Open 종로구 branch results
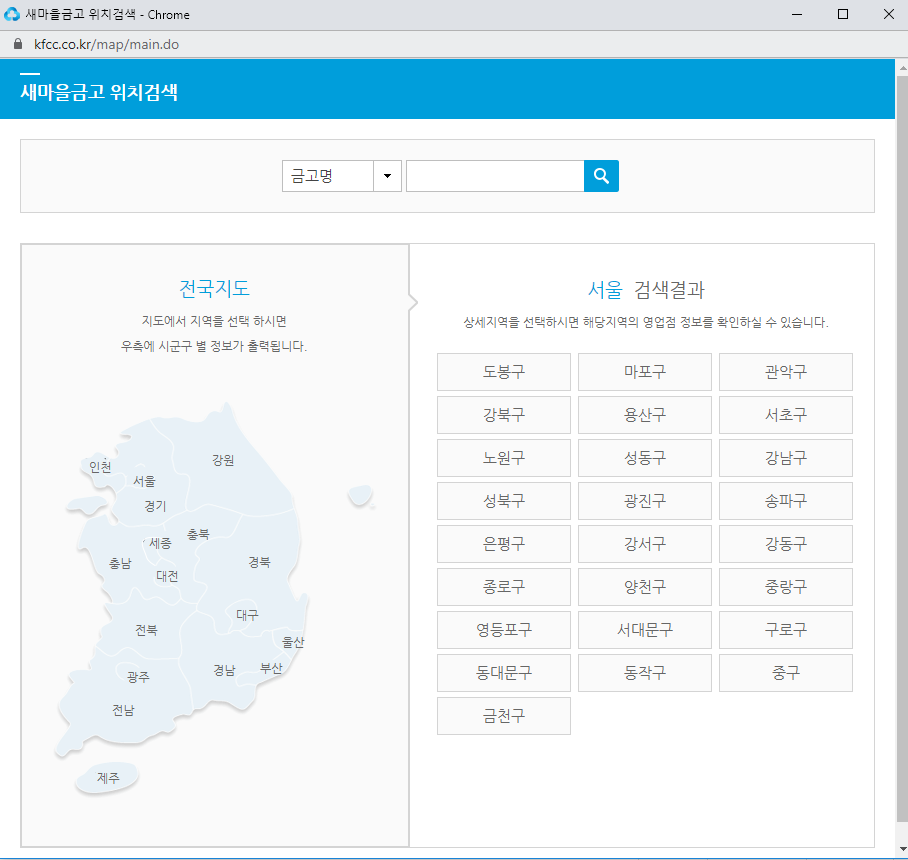The height and width of the screenshot is (860, 908). click(504, 587)
